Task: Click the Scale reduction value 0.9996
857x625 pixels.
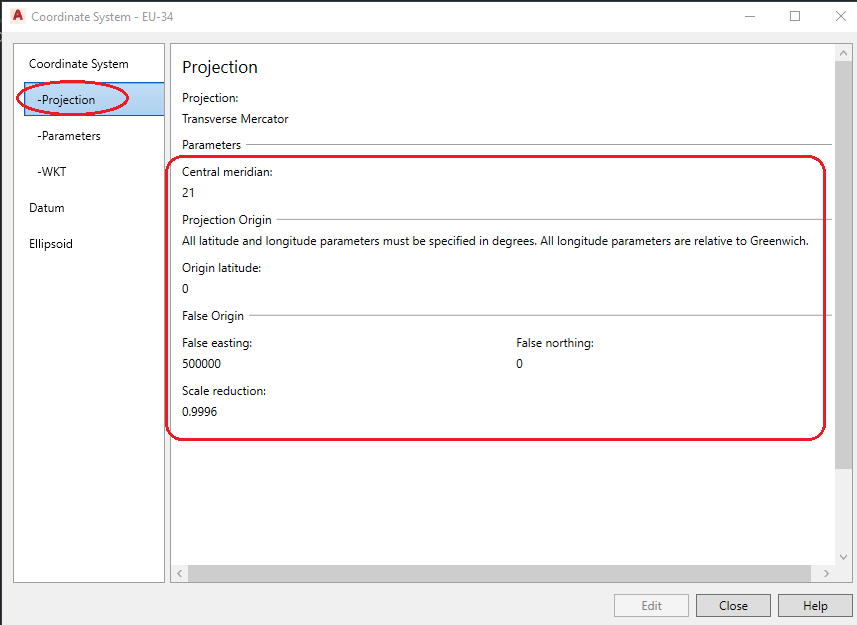Action: (199, 411)
